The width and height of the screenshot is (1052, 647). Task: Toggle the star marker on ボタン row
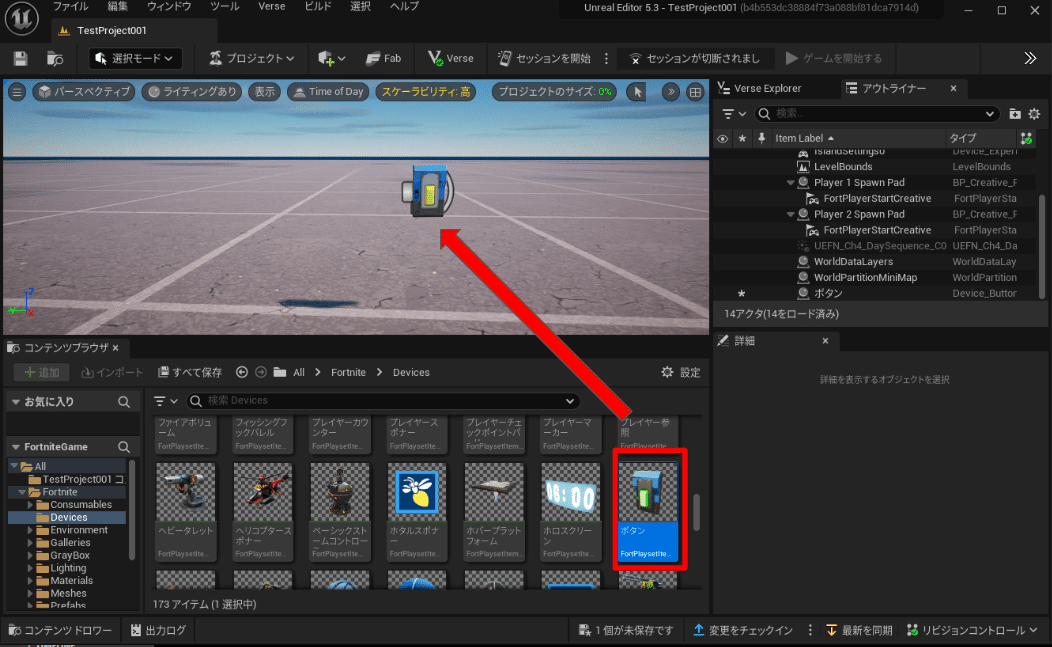point(741,293)
